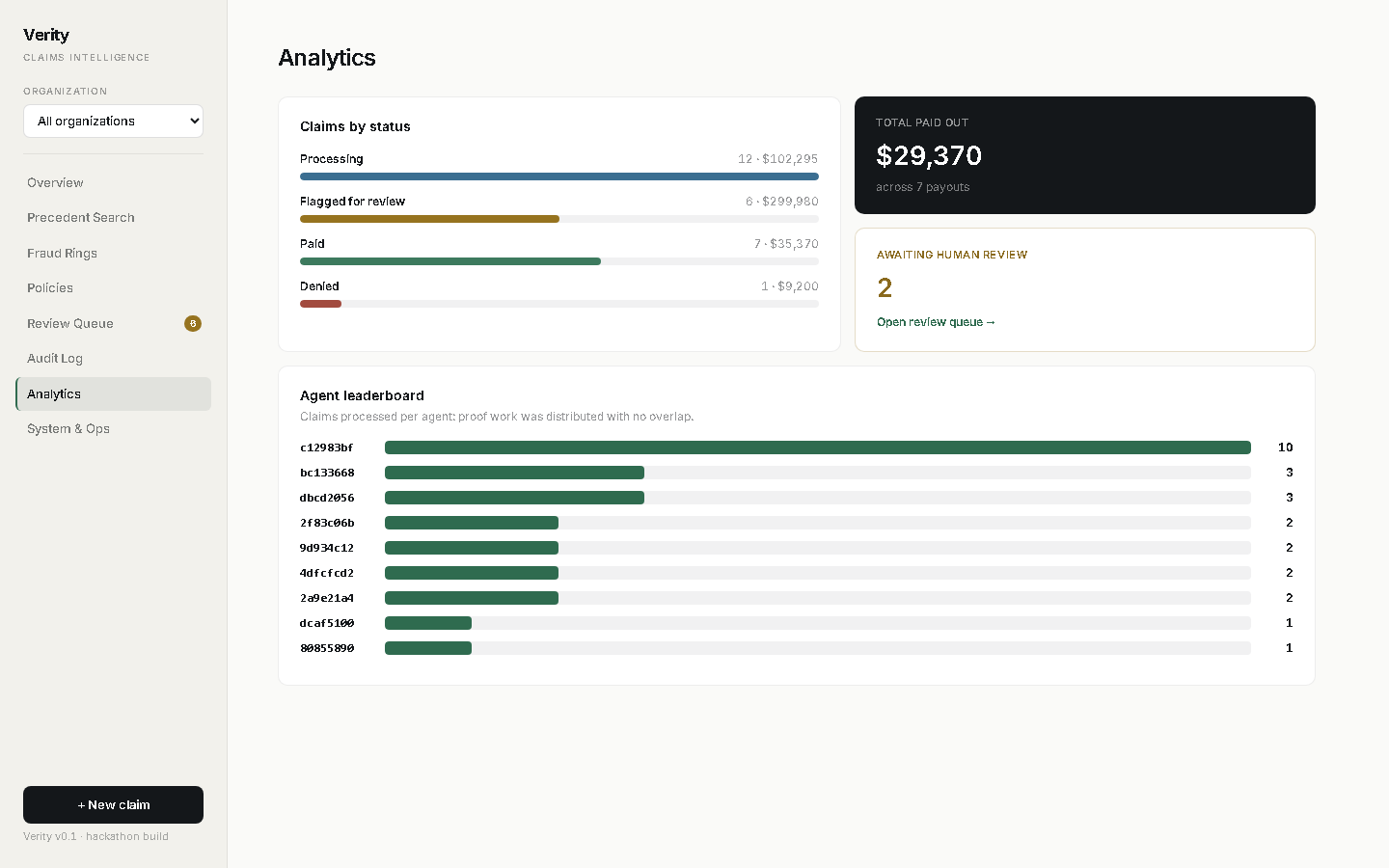
Task: Click the green Paid status bar
Action: coord(450,261)
